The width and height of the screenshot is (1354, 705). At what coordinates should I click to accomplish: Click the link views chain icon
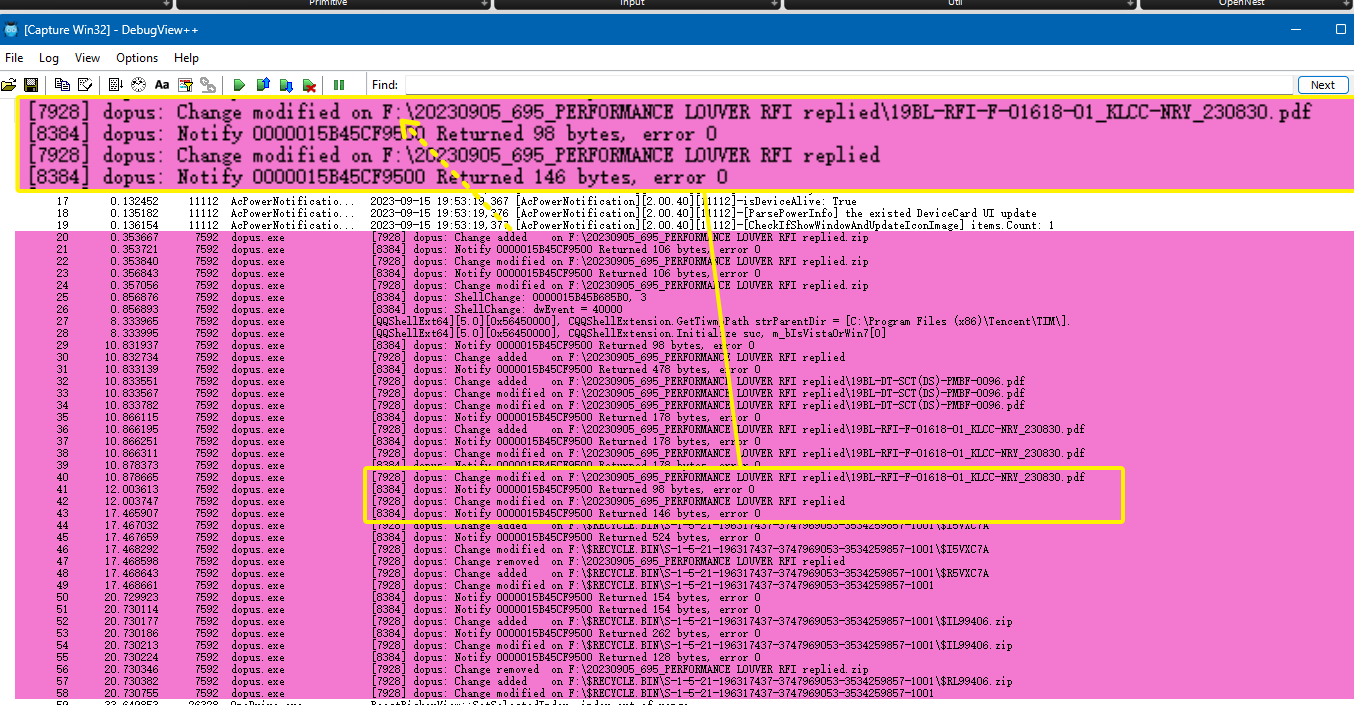pyautogui.click(x=208, y=85)
